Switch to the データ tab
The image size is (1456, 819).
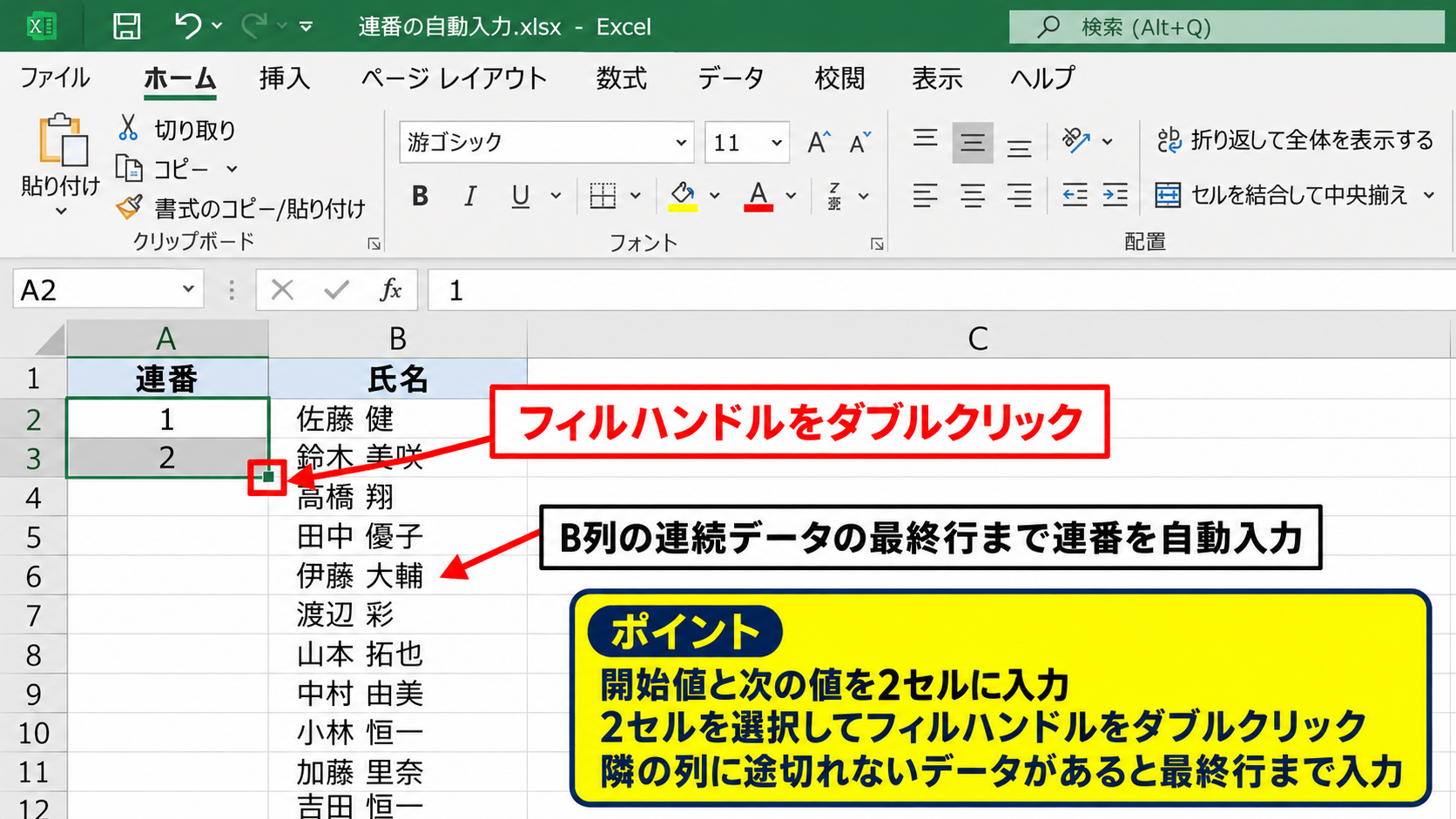[x=731, y=77]
